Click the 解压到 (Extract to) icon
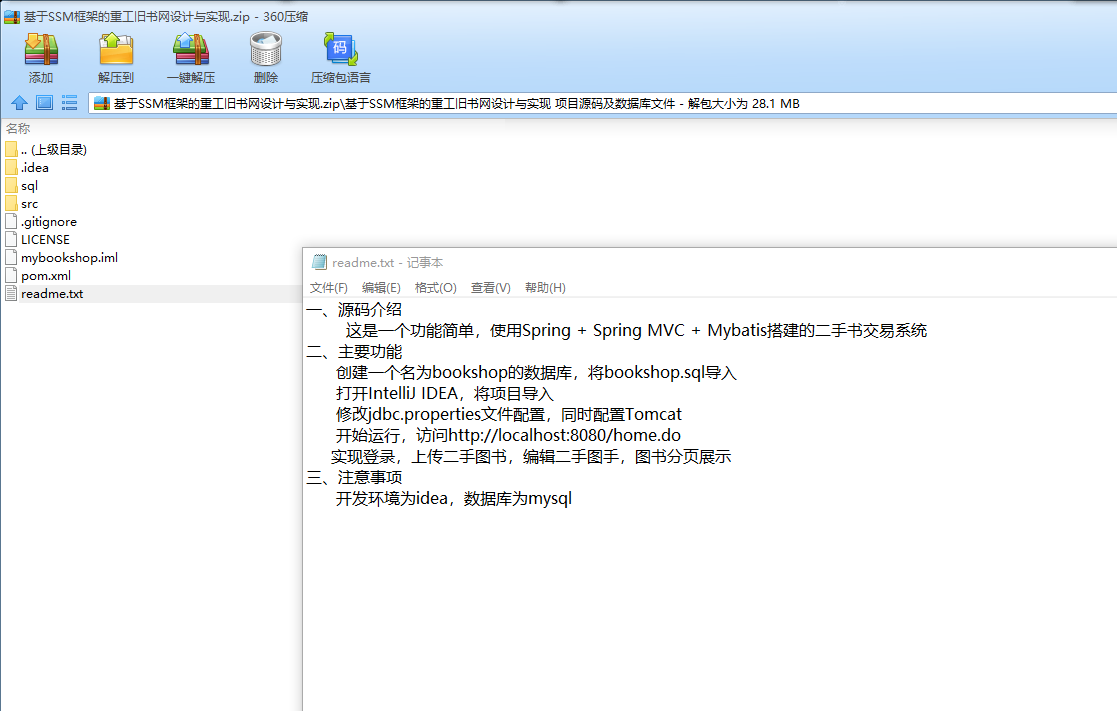 116,50
